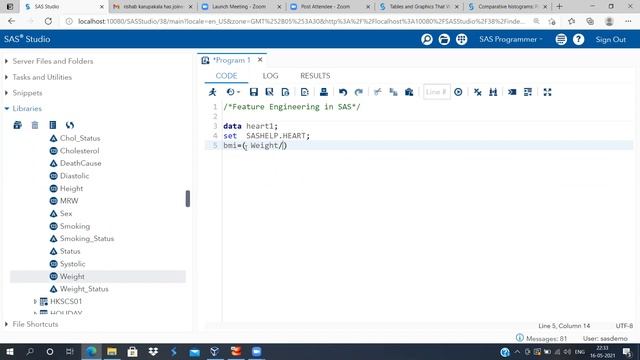The width and height of the screenshot is (640, 360).
Task: Open the new options grid icon
Action: tap(462, 39)
